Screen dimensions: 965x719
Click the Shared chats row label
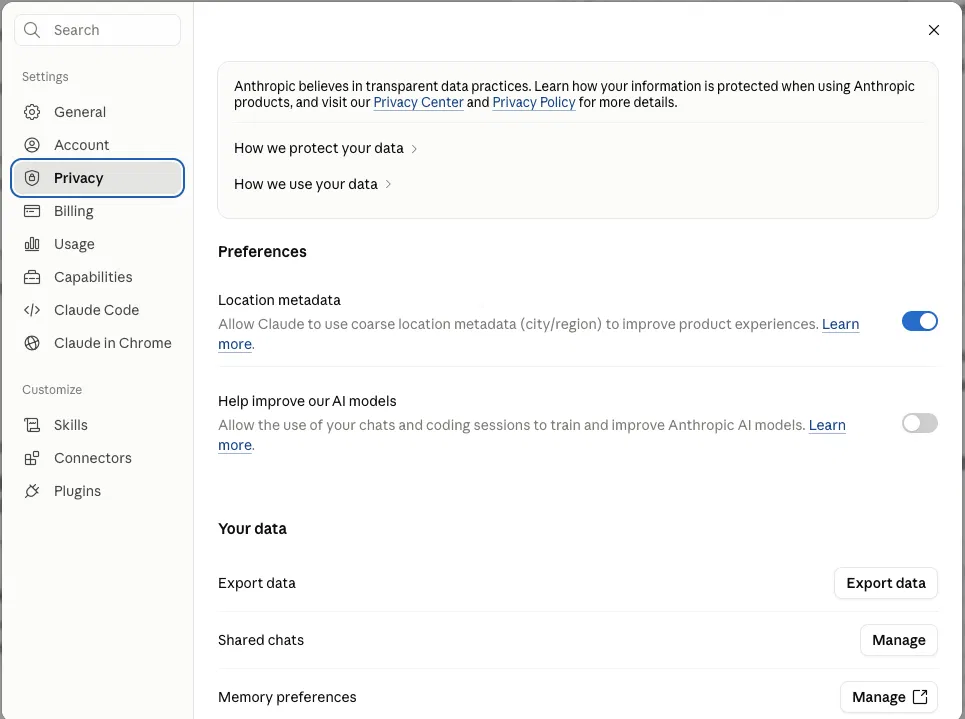(x=261, y=640)
